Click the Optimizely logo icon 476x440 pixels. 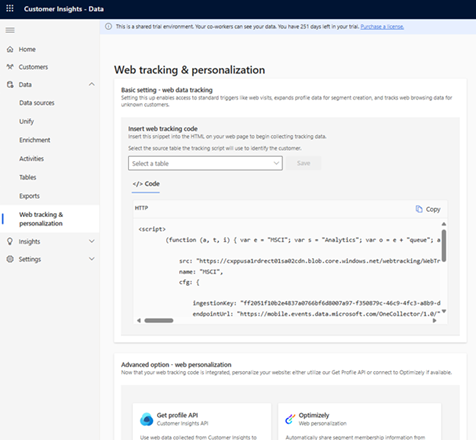point(290,419)
